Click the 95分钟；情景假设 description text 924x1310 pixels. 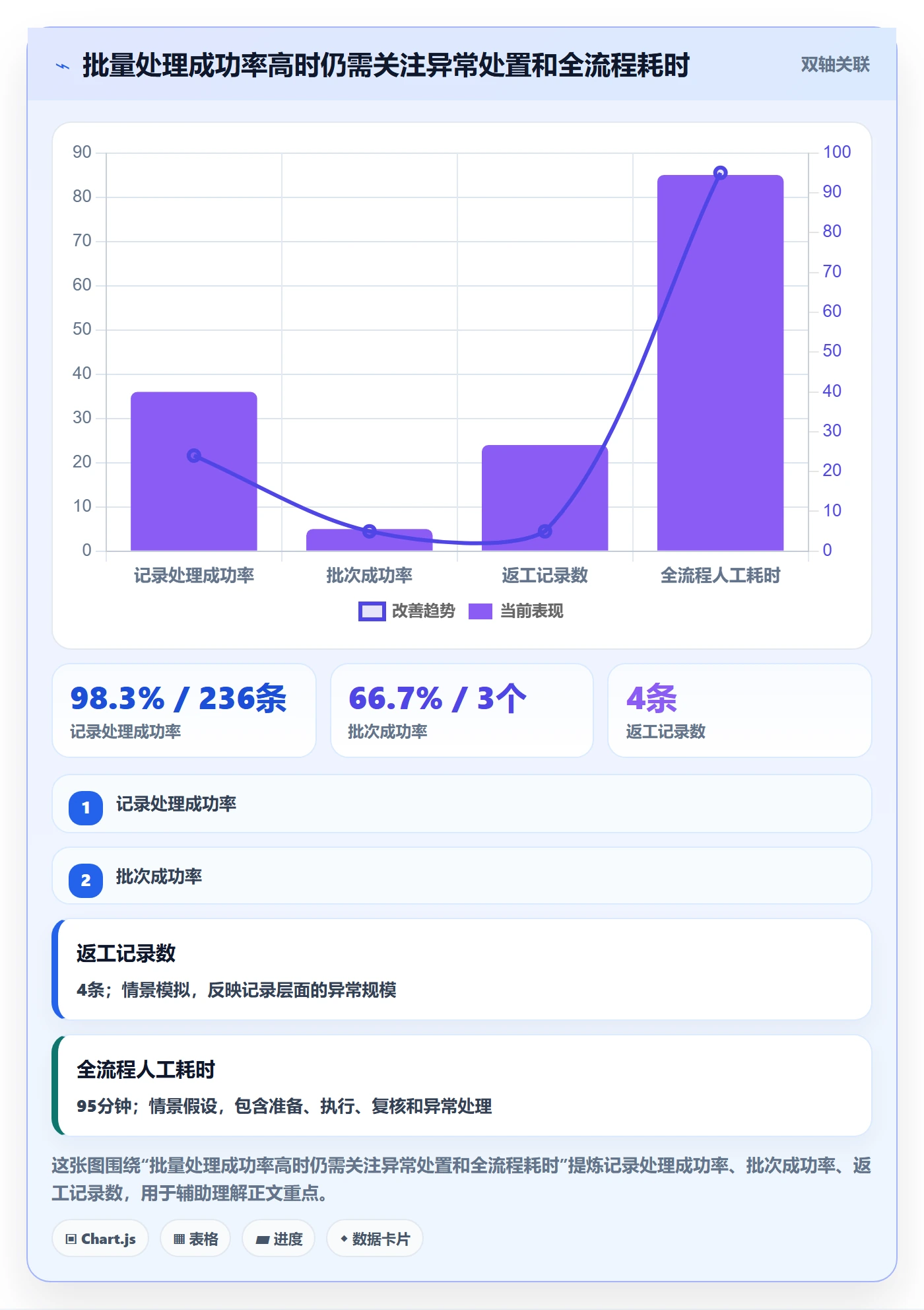coord(284,1106)
